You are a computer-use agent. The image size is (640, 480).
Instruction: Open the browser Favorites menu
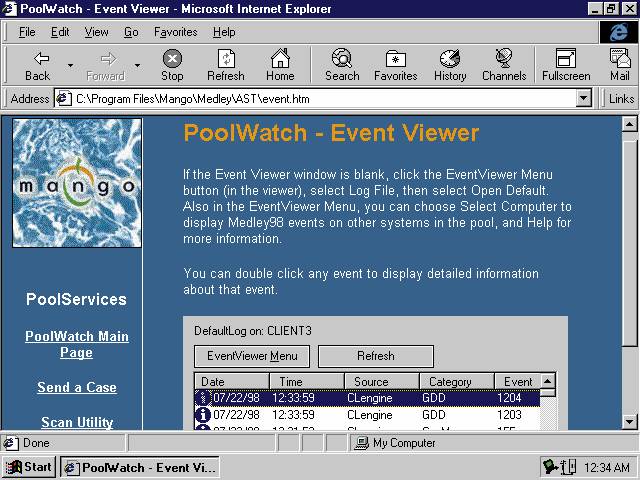tap(176, 32)
